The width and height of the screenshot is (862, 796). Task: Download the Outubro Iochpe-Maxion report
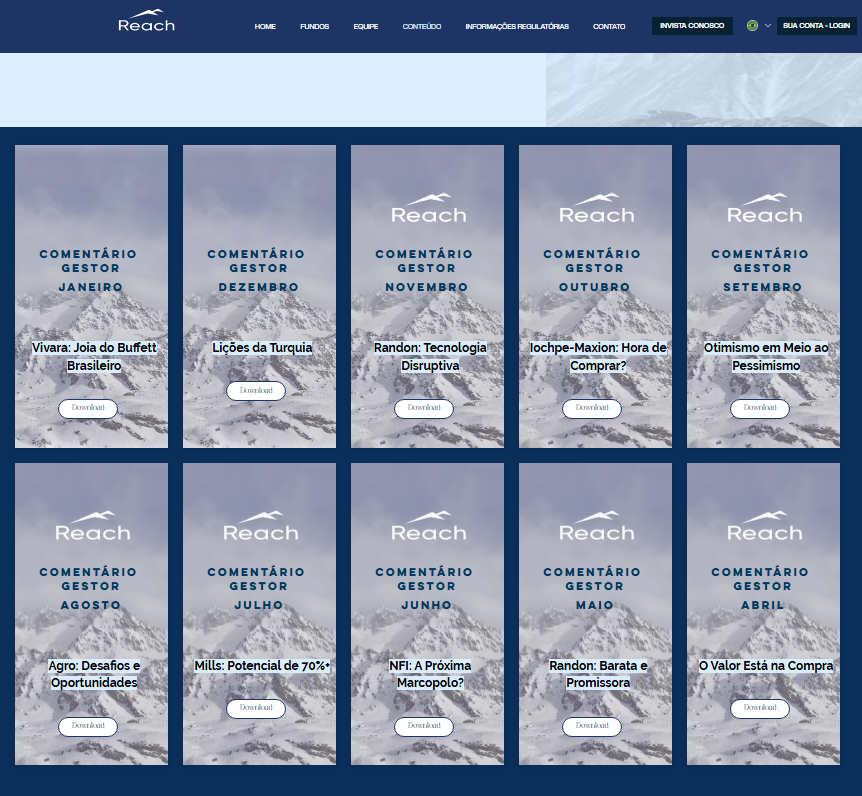[x=592, y=408]
